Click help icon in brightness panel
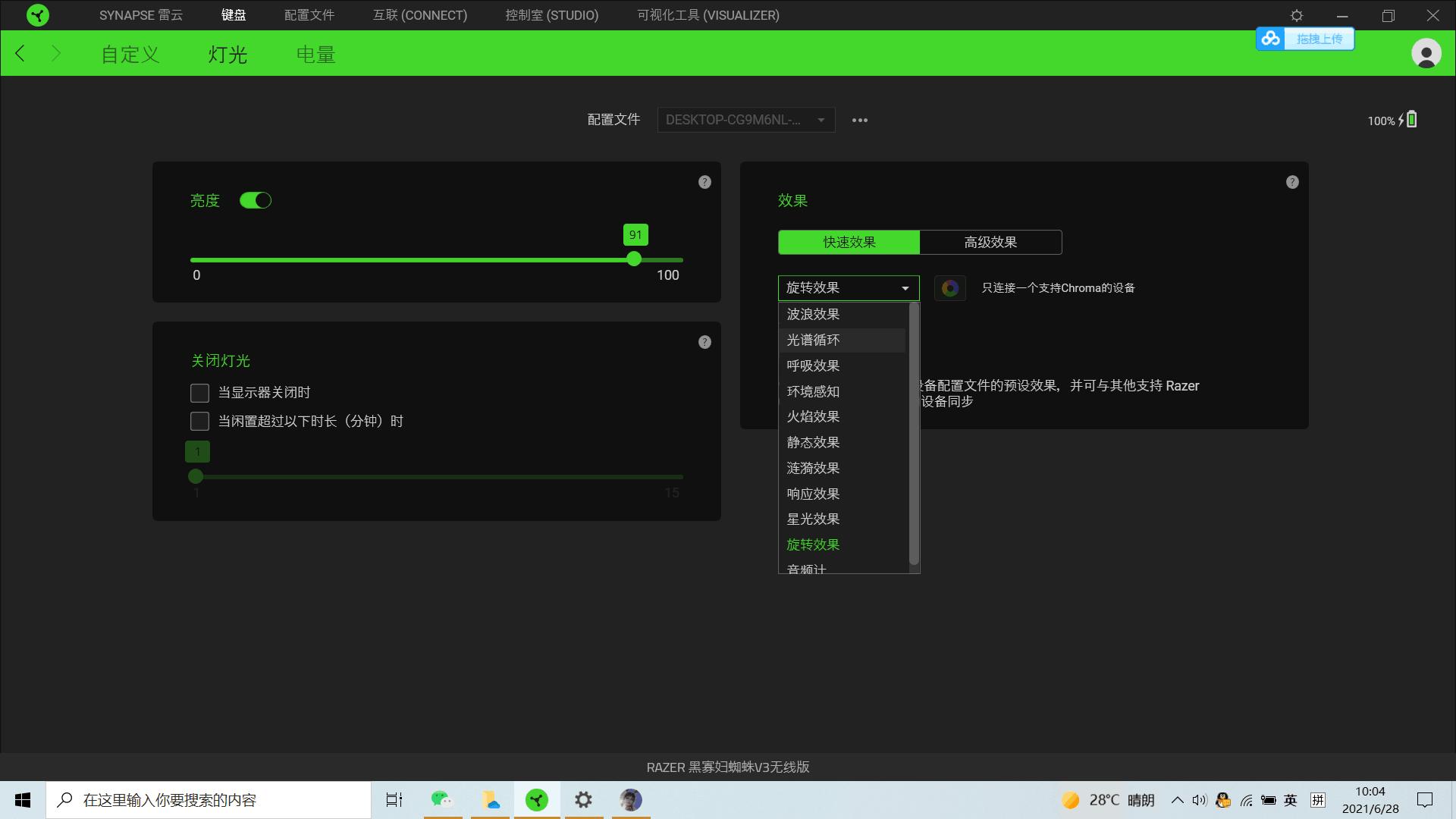This screenshot has width=1456, height=819. (x=704, y=182)
